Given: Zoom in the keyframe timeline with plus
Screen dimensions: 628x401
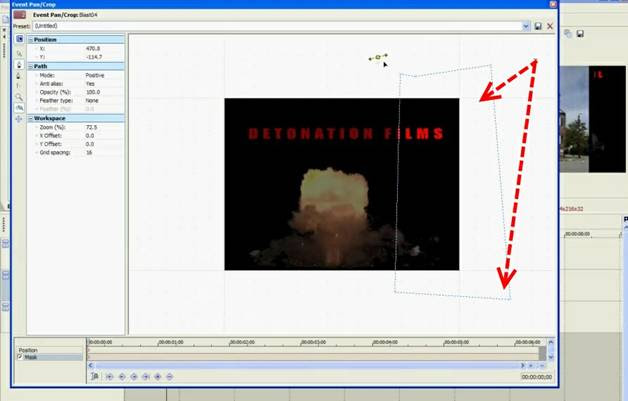Looking at the screenshot, I should tap(531, 365).
